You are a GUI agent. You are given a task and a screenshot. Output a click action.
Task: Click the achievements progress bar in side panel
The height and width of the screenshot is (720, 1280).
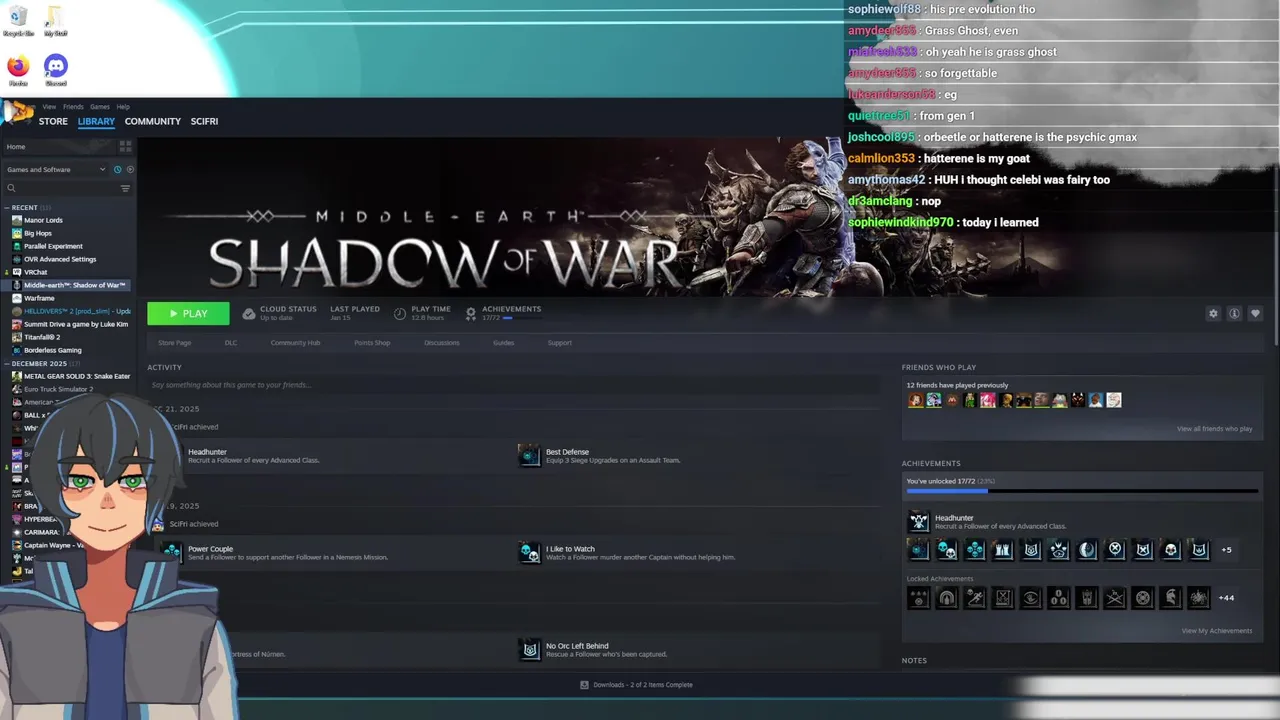pos(1082,491)
